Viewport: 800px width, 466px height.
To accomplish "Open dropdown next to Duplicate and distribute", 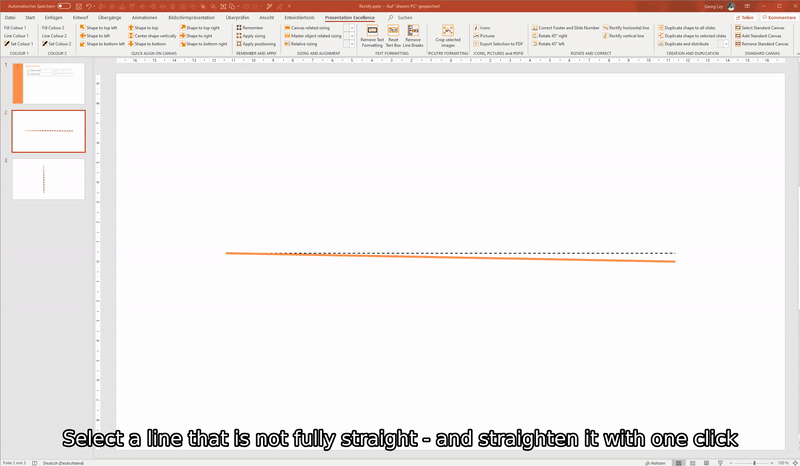I will (726, 44).
